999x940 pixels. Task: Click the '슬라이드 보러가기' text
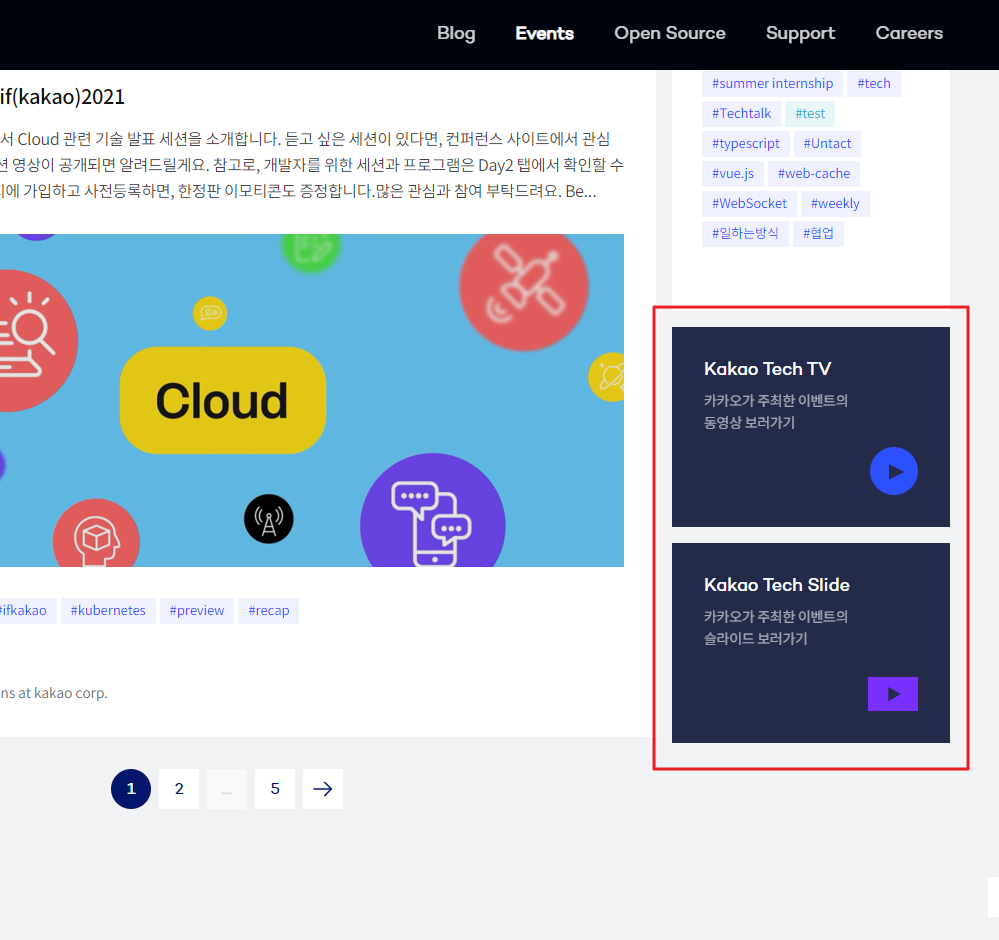(755, 639)
